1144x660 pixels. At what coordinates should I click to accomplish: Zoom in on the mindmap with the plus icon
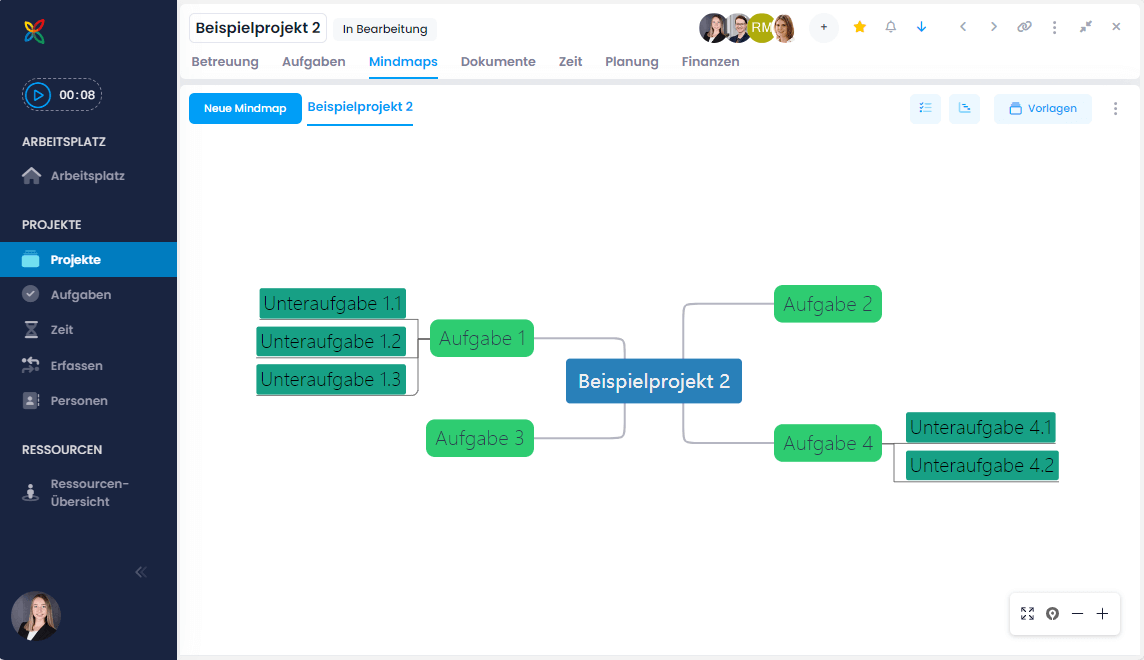(1102, 613)
